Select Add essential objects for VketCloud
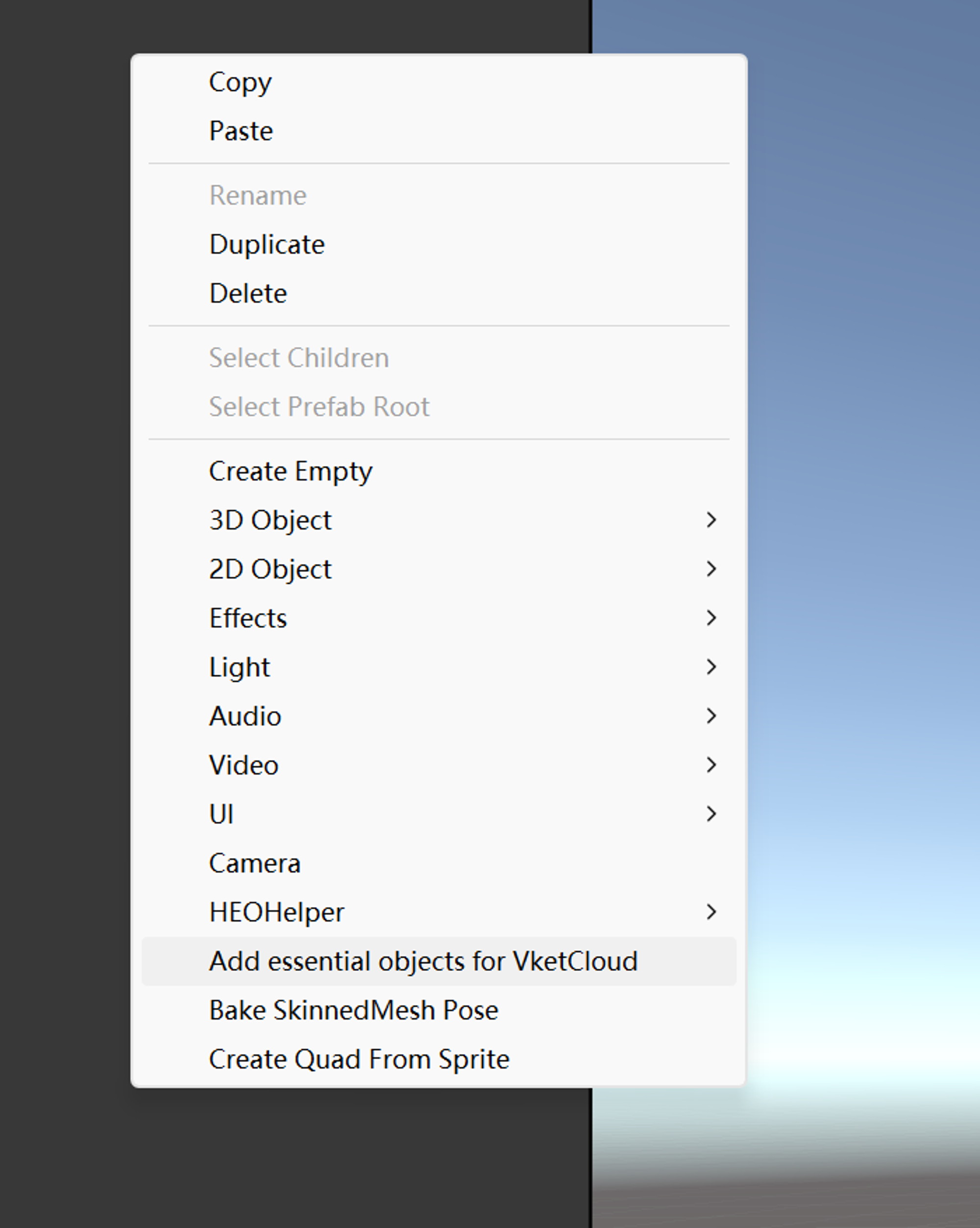Image resolution: width=980 pixels, height=1228 pixels. pos(423,961)
